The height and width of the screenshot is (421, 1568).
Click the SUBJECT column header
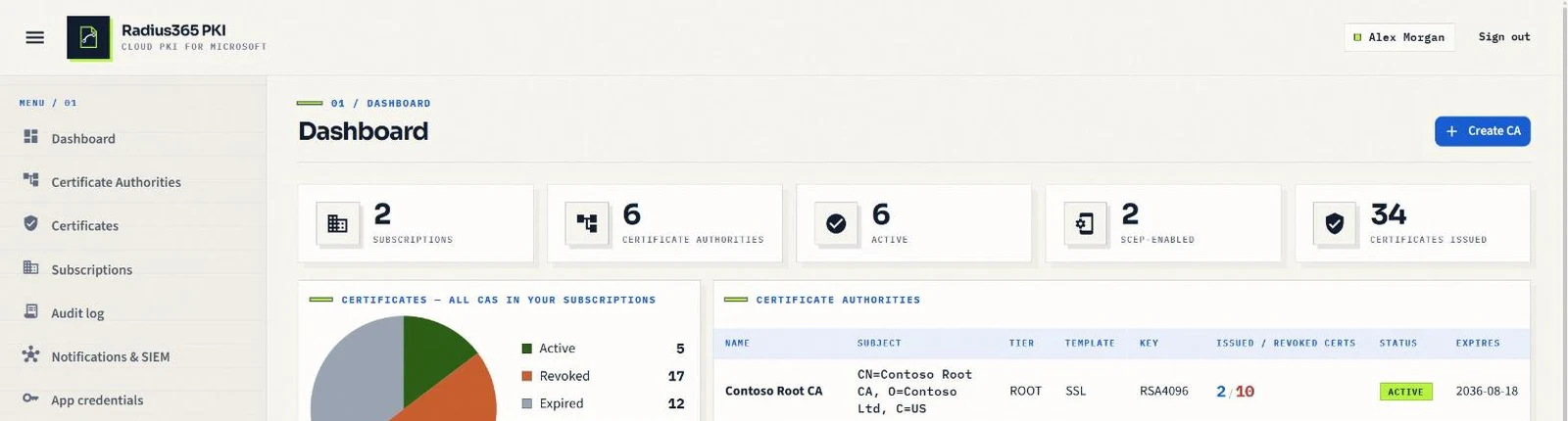click(x=879, y=343)
